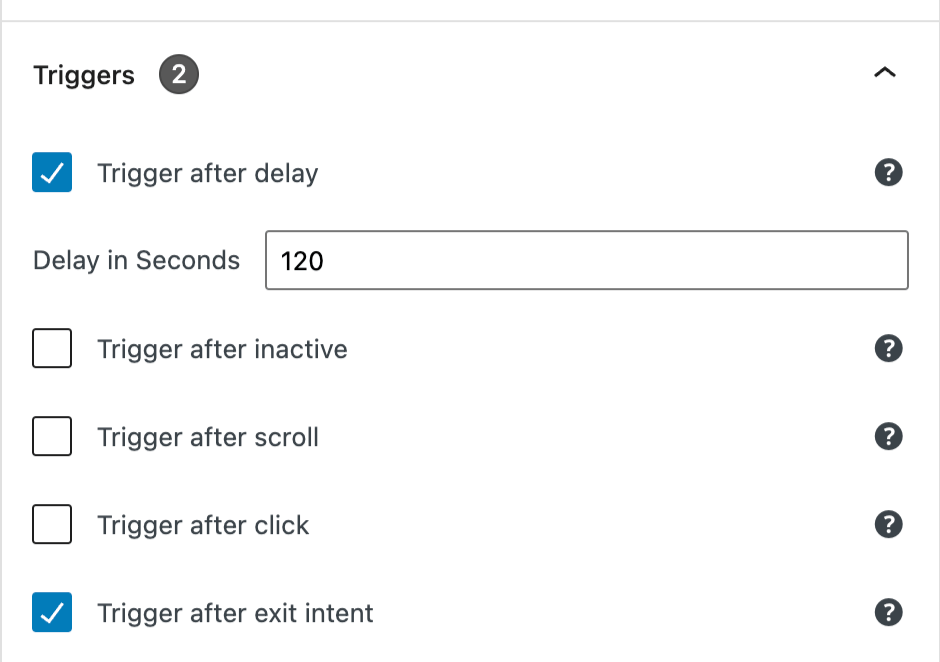Enable the Trigger after inactive checkbox
The height and width of the screenshot is (662, 940).
(x=52, y=349)
